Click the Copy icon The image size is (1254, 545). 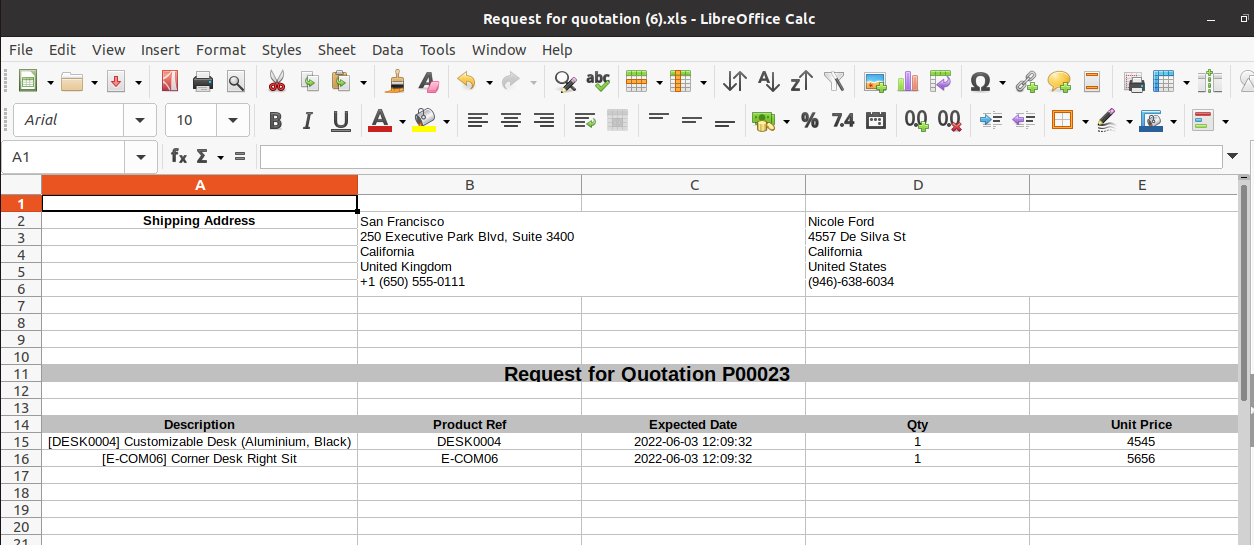tap(310, 82)
